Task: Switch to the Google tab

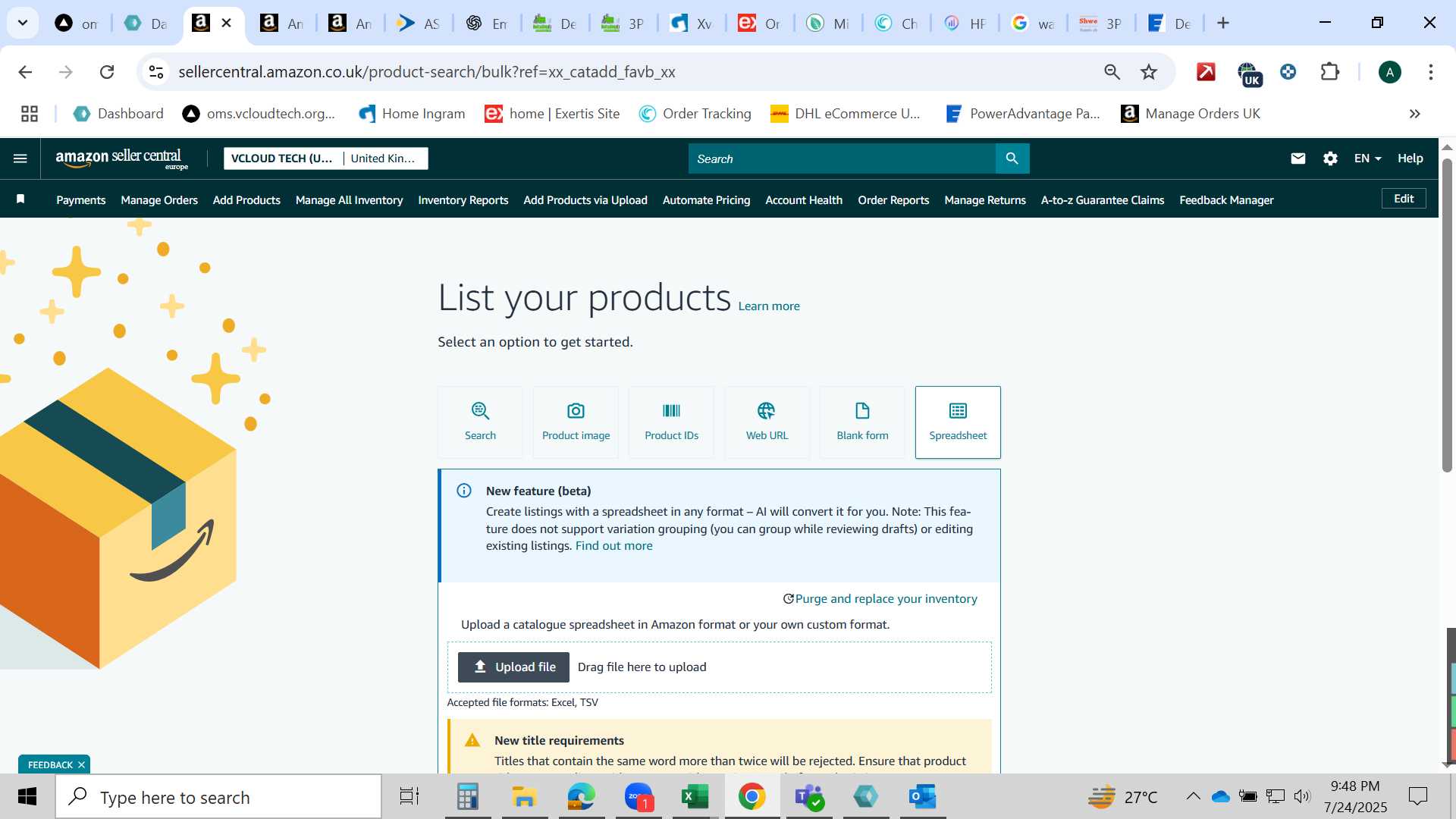Action: [x=1032, y=24]
